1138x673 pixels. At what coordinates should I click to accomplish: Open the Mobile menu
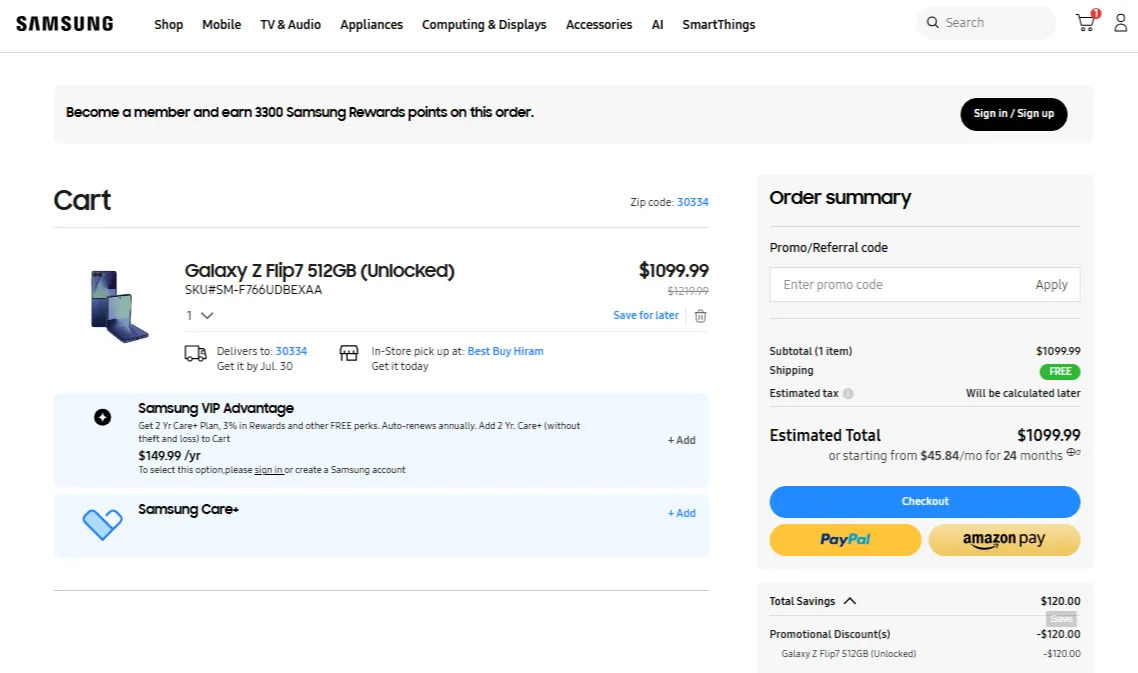(x=221, y=25)
